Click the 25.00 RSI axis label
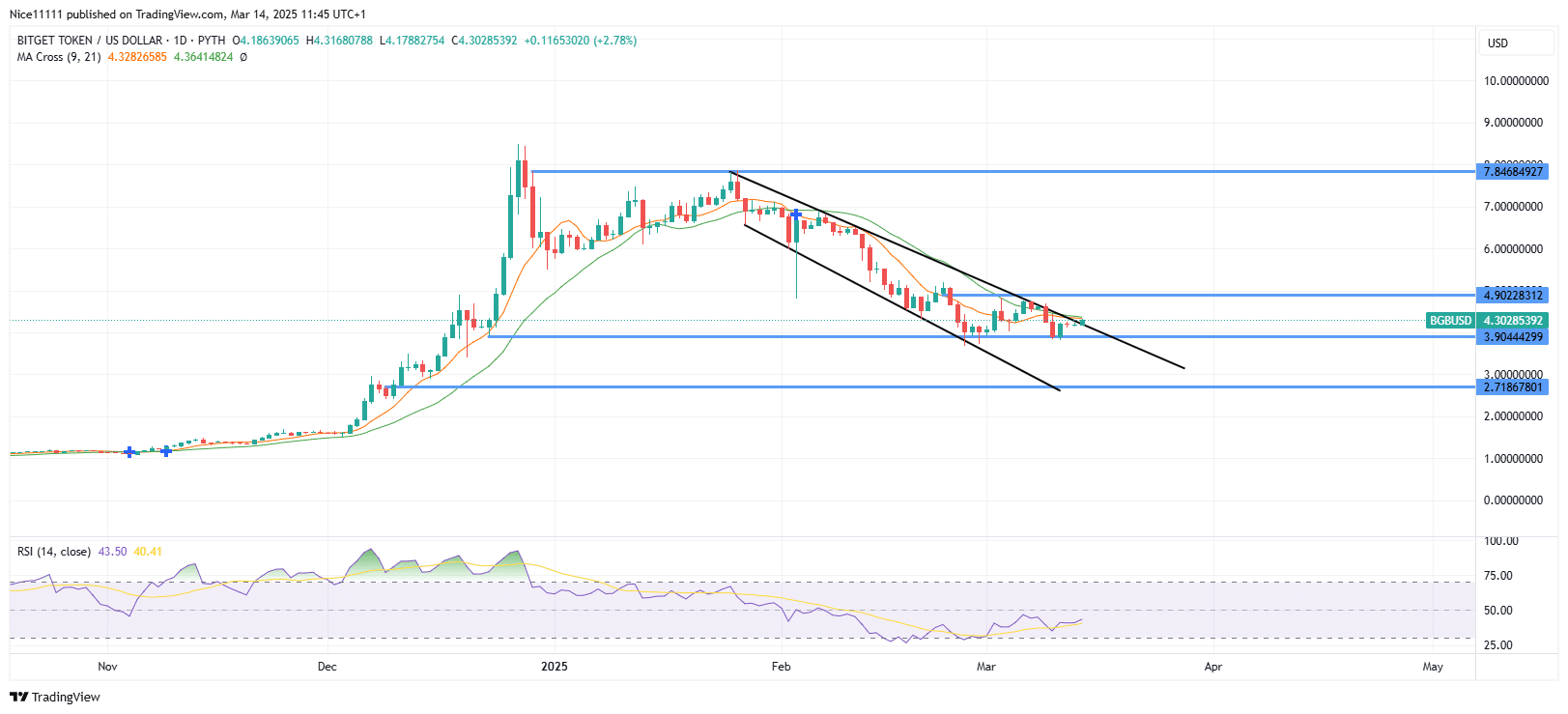Viewport: 1568px width, 714px height. [x=1498, y=645]
